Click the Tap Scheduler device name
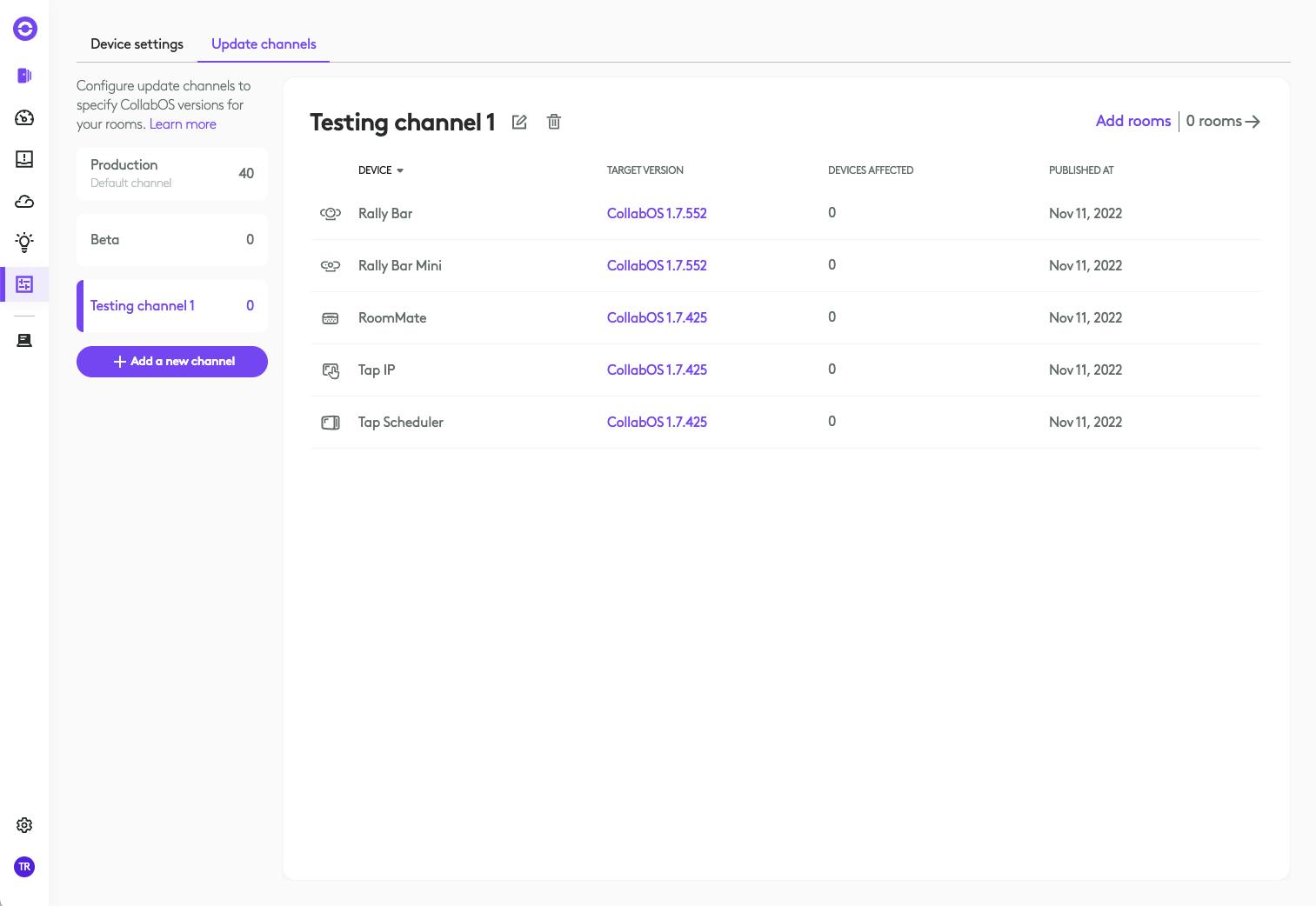The width and height of the screenshot is (1316, 906). coord(401,422)
